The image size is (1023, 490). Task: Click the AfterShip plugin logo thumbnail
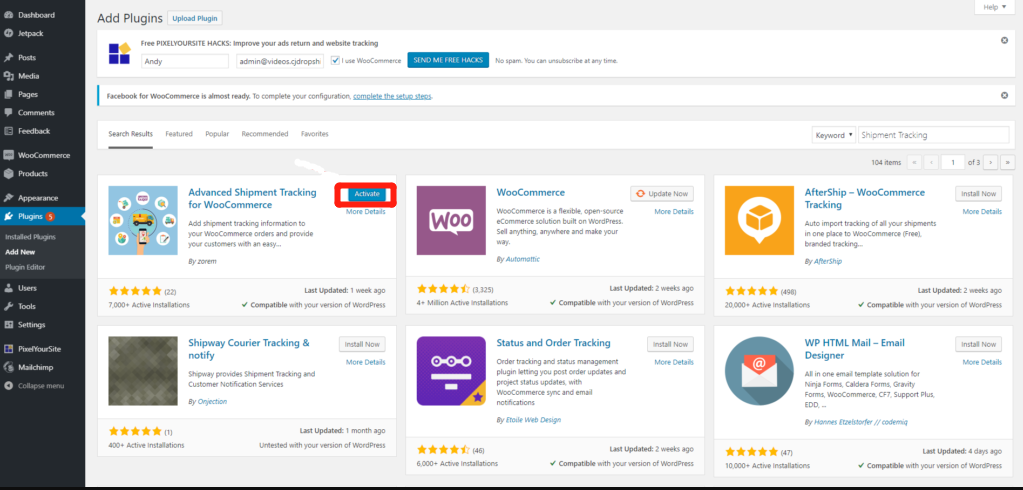[x=759, y=221]
